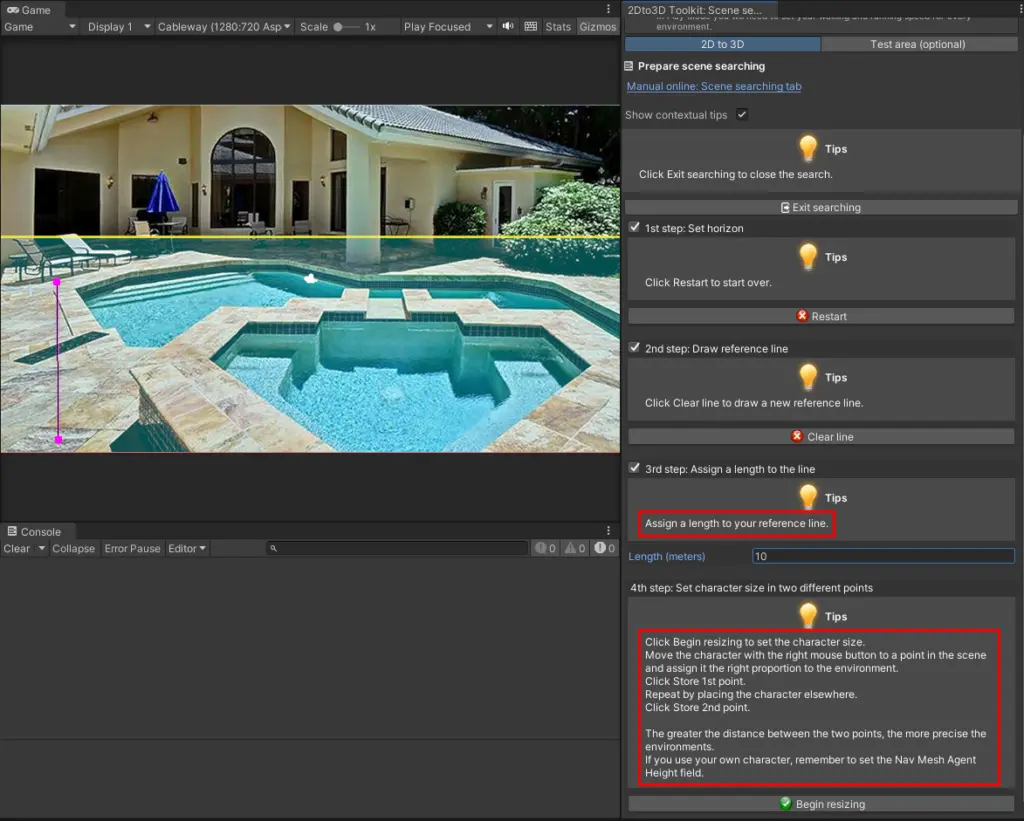This screenshot has width=1024, height=821.
Task: Open Manual online: Scene searching tab link
Action: (713, 87)
